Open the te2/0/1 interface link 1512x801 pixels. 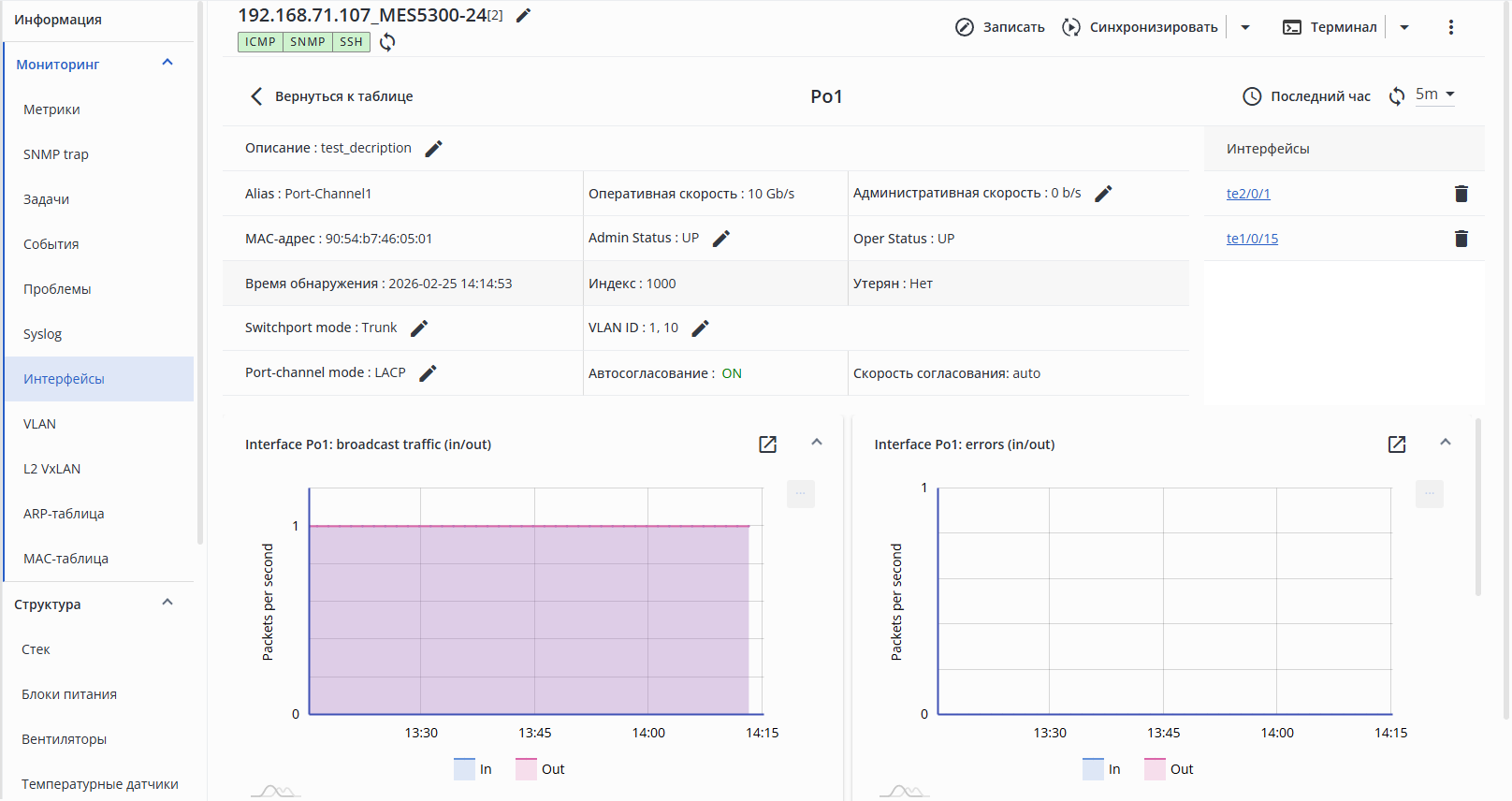pos(1248,194)
